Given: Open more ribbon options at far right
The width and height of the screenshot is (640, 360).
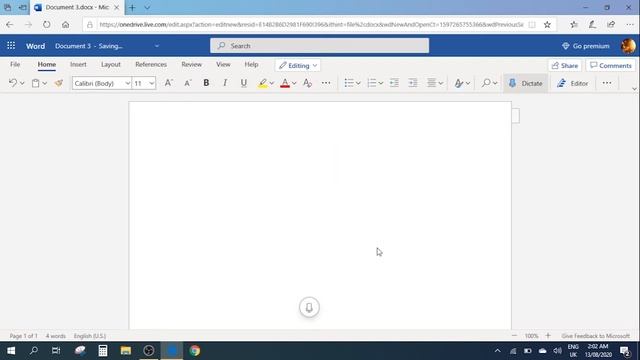Looking at the screenshot, I should pos(607,83).
